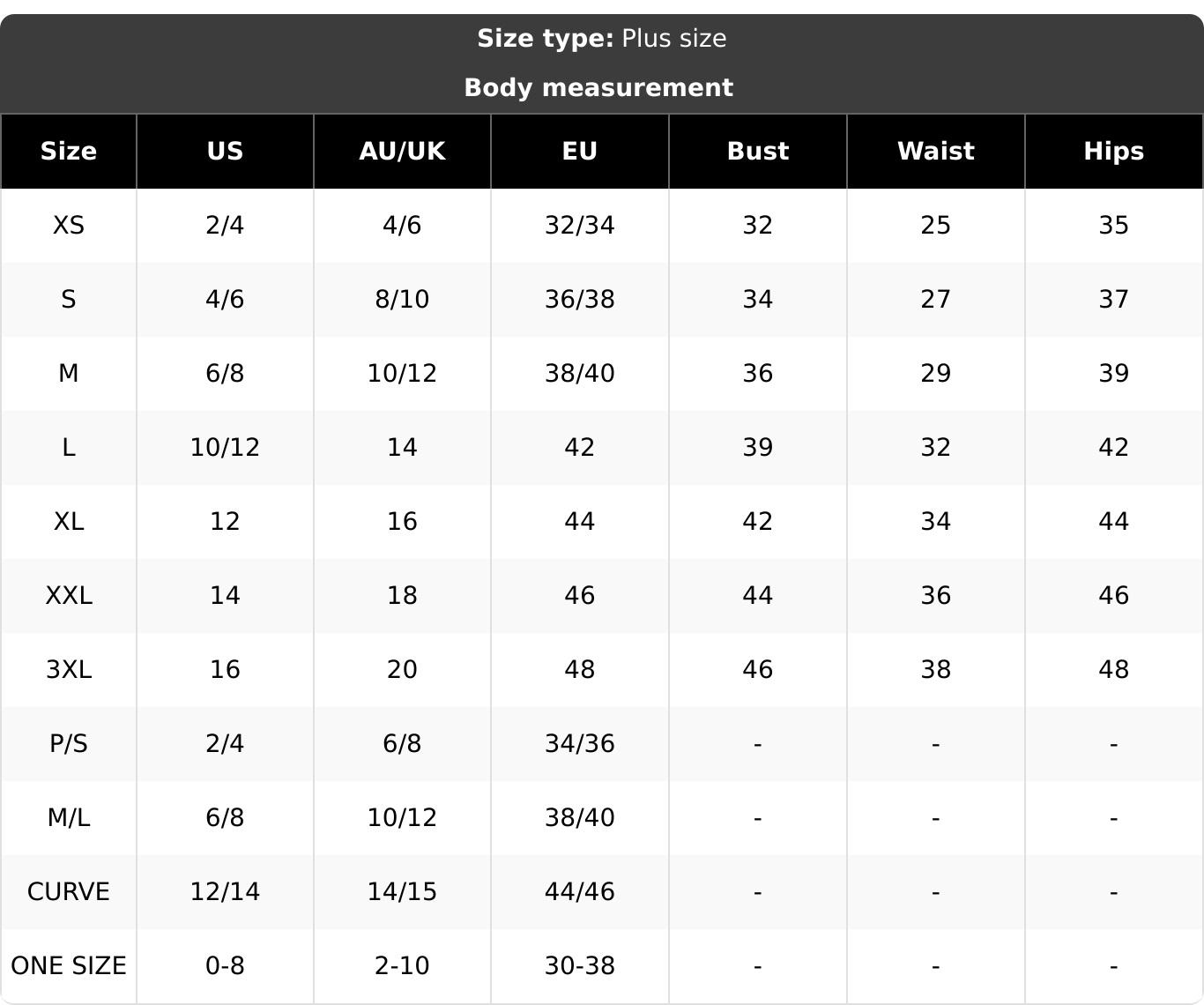Click the Hips column header
This screenshot has width=1204, height=1005.
(x=1114, y=151)
